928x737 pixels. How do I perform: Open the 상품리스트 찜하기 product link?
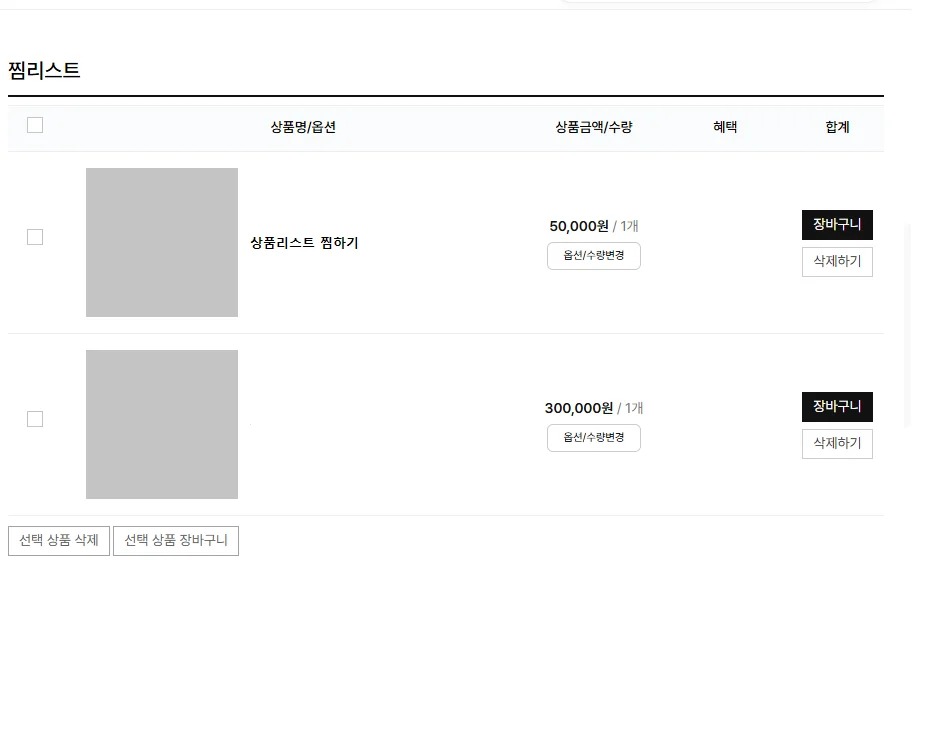tap(304, 243)
